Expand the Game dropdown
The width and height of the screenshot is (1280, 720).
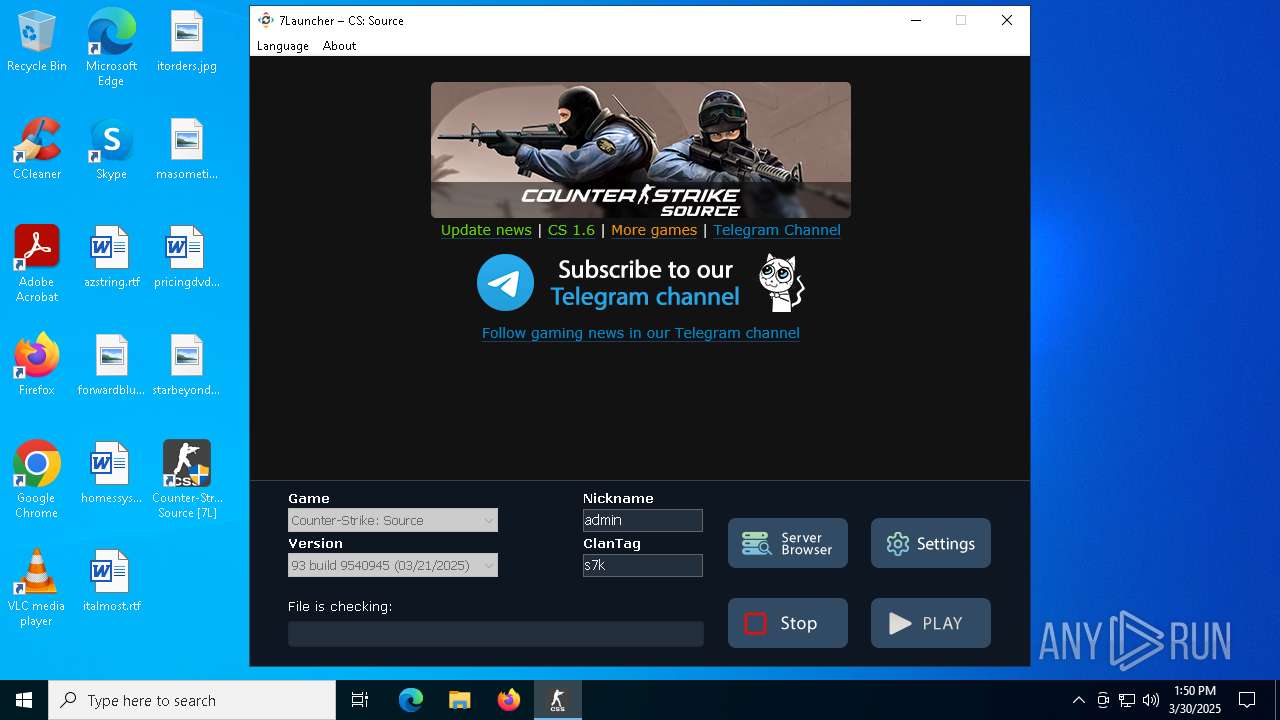pyautogui.click(x=393, y=520)
